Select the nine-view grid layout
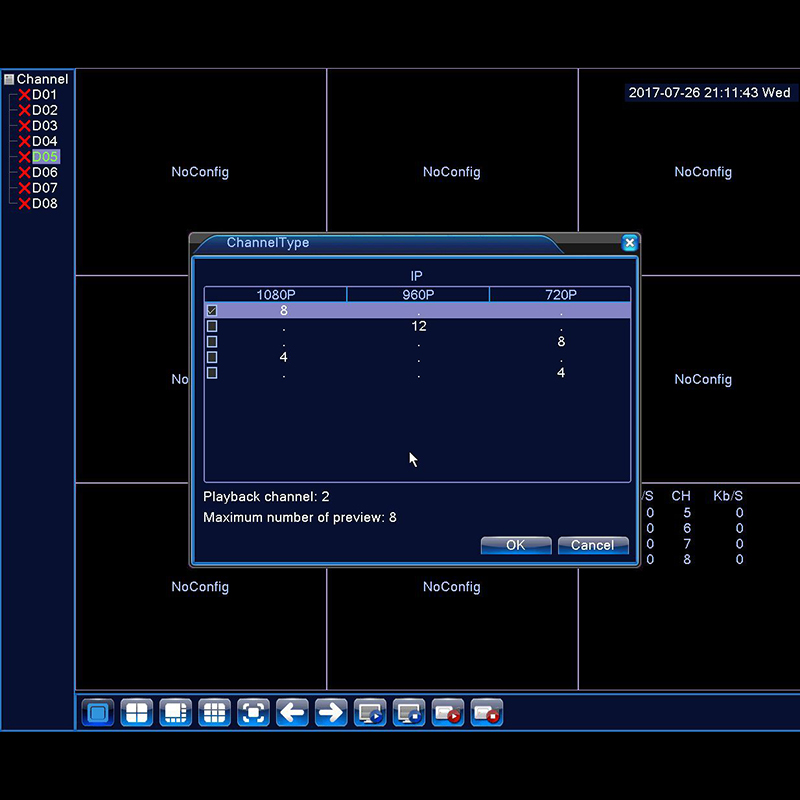Viewport: 800px width, 800px height. [214, 713]
